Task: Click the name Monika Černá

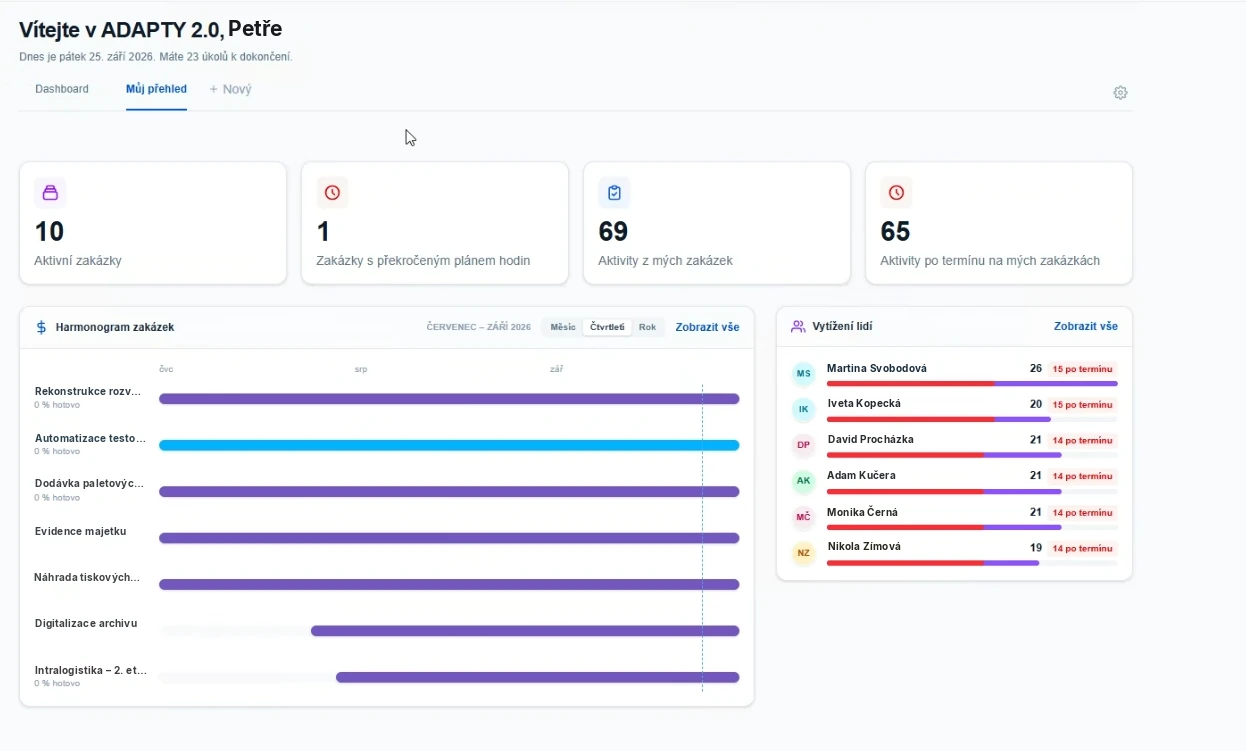Action: tap(862, 512)
